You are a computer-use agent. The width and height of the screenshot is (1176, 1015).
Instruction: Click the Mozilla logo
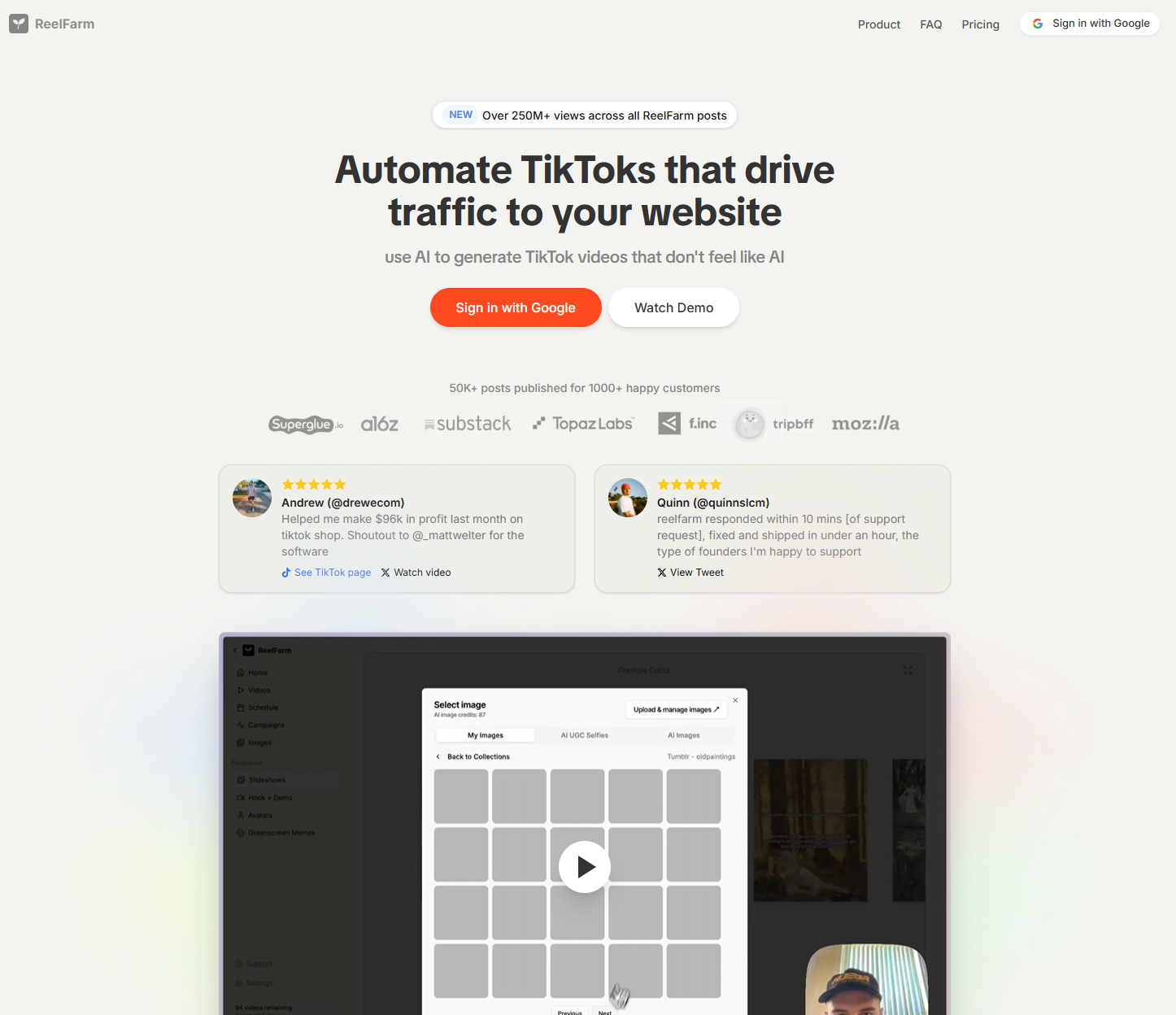point(865,423)
